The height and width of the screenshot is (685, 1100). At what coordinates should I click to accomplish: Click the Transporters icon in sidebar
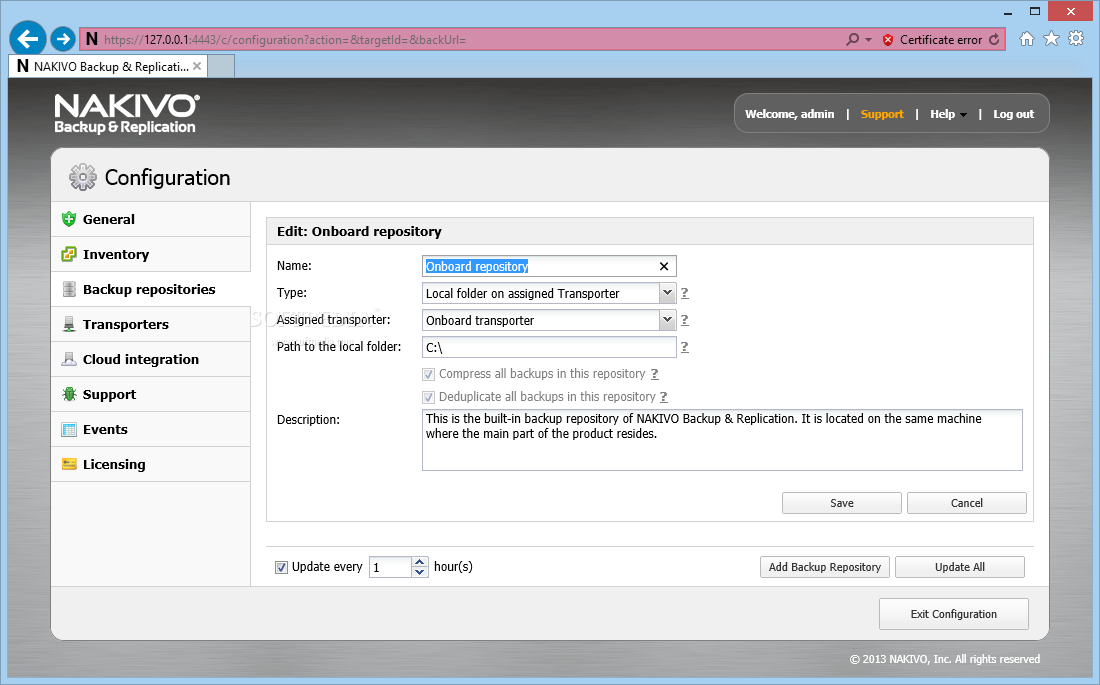tap(69, 324)
